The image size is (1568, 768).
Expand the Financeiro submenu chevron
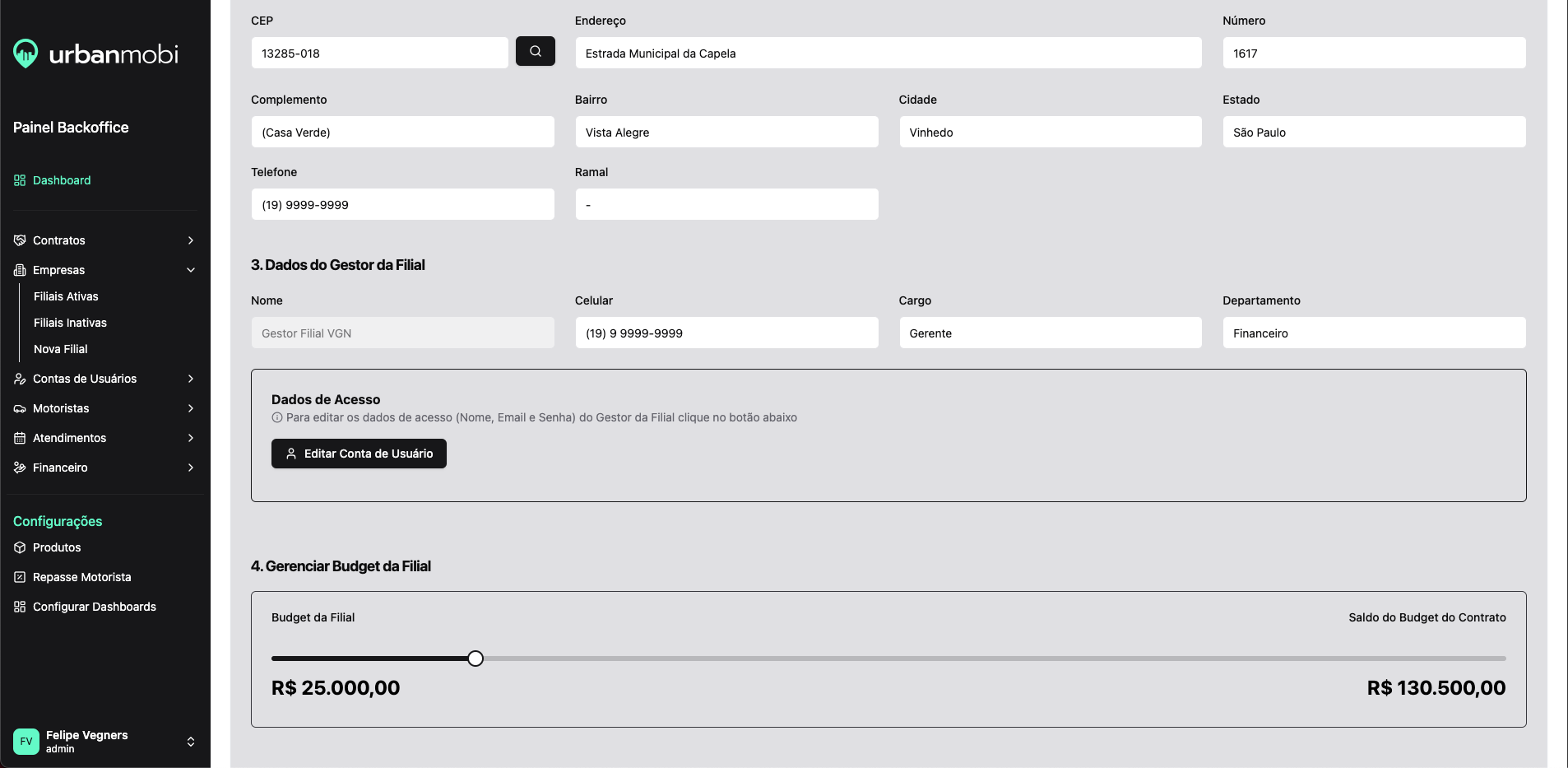pyautogui.click(x=191, y=468)
